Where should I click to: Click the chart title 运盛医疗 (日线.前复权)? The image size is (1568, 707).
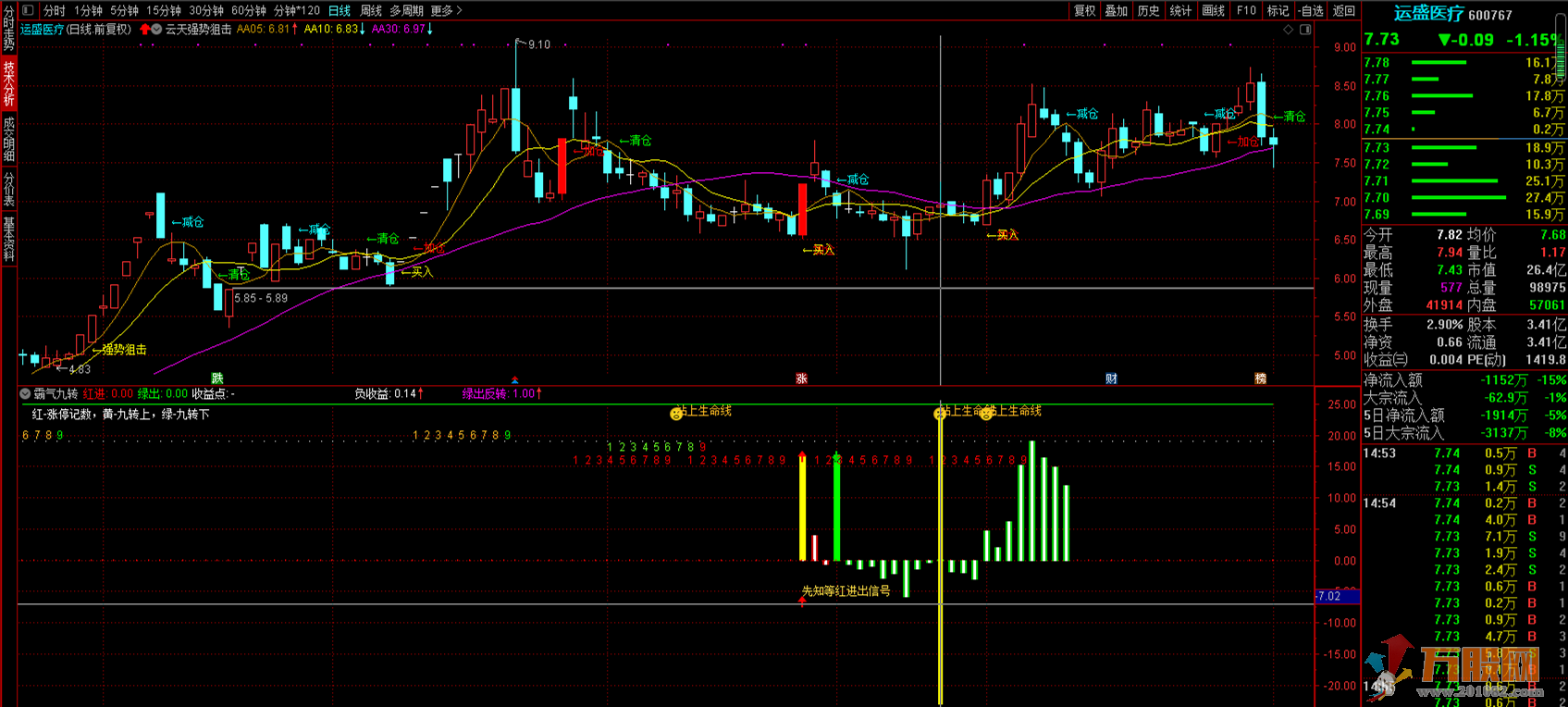pyautogui.click(x=76, y=30)
